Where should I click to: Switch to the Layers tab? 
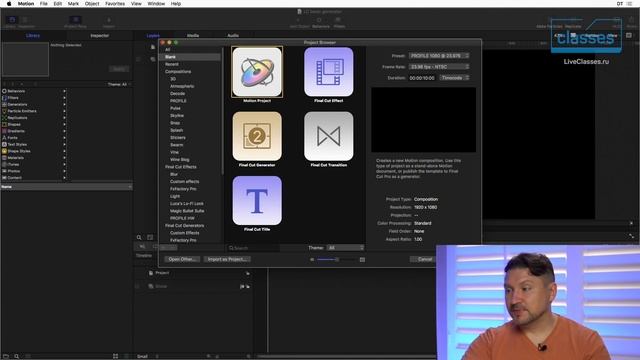click(153, 36)
